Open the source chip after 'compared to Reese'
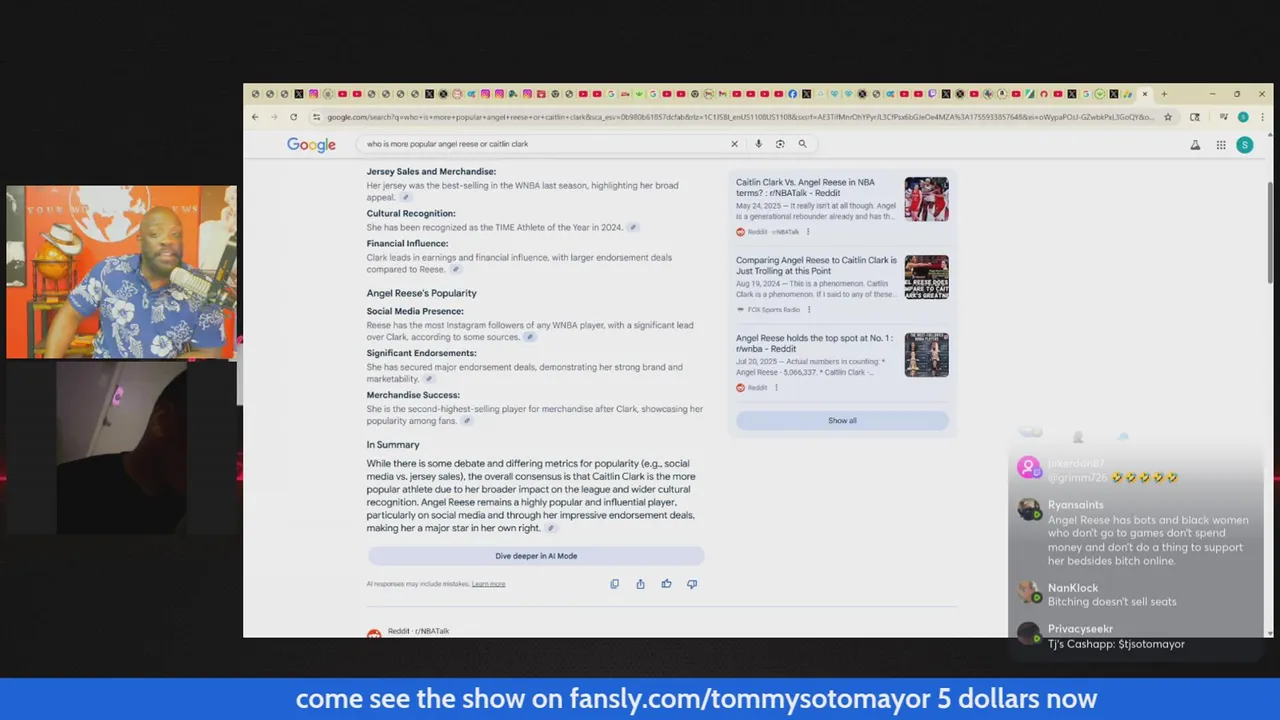The image size is (1280, 720). [455, 269]
